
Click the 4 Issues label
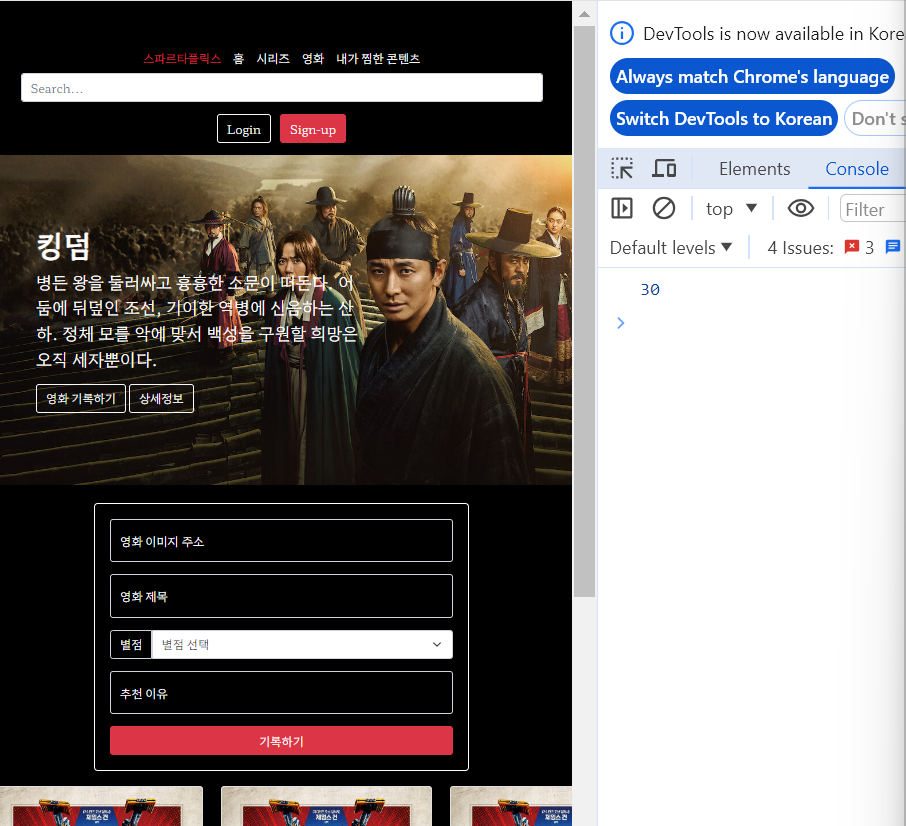click(x=800, y=248)
